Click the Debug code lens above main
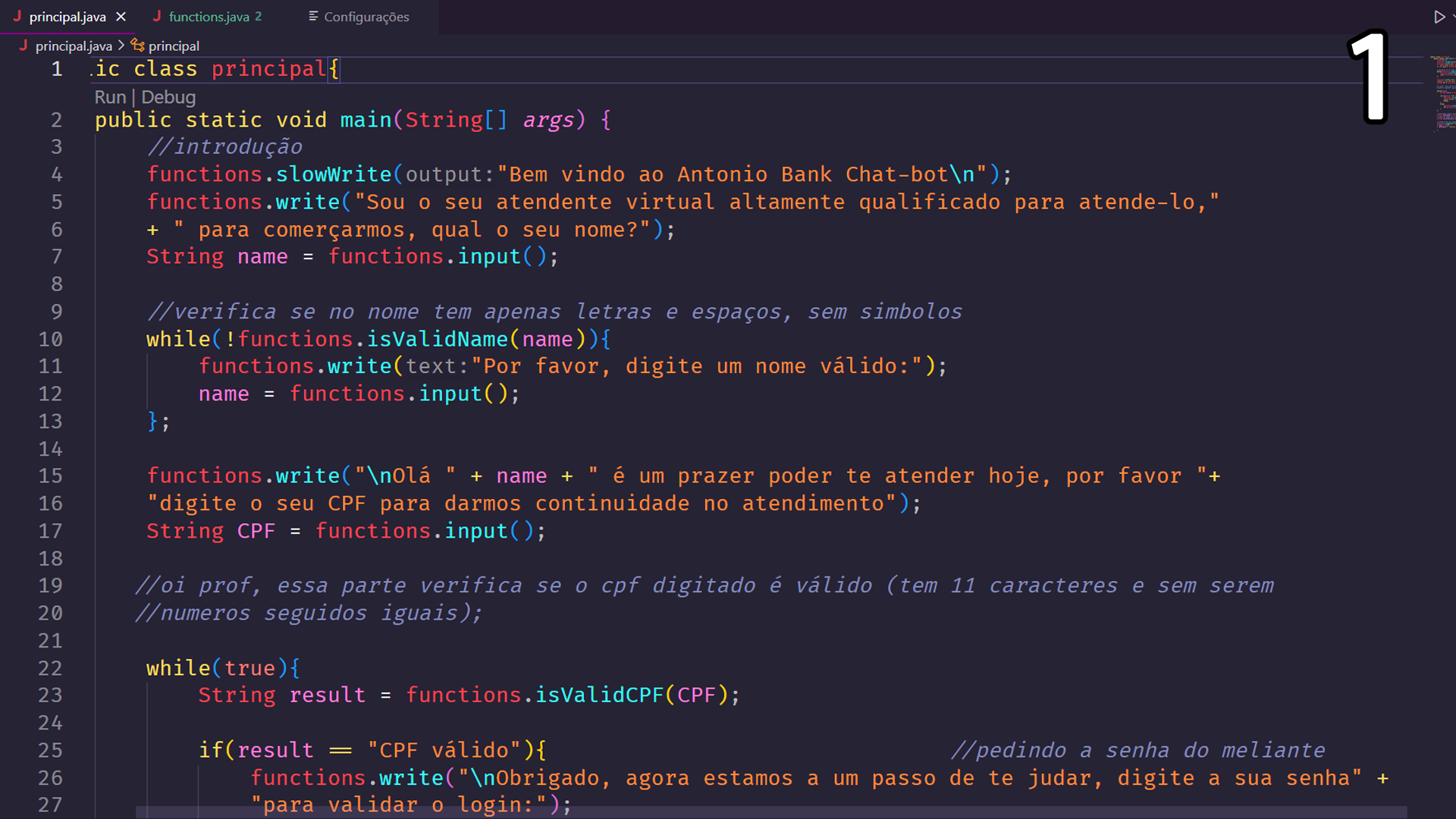Screen dimensions: 1456x819 coord(168,97)
